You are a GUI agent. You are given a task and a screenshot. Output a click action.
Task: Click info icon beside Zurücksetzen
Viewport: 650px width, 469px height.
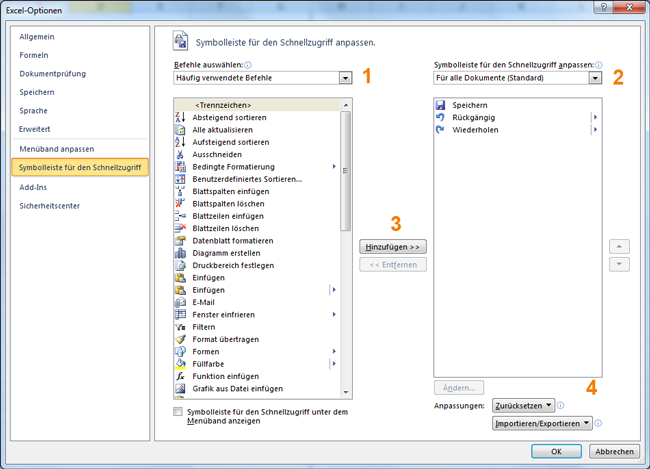point(560,405)
